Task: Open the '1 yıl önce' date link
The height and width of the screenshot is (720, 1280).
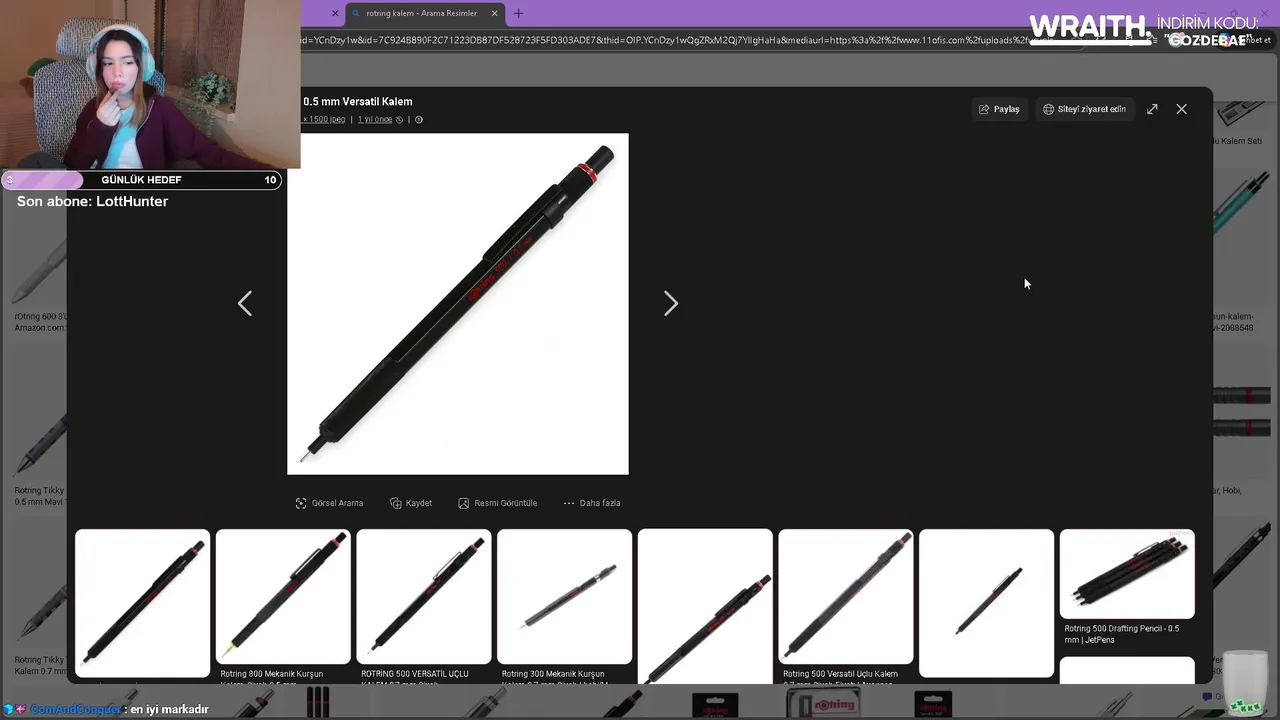Action: coord(375,119)
